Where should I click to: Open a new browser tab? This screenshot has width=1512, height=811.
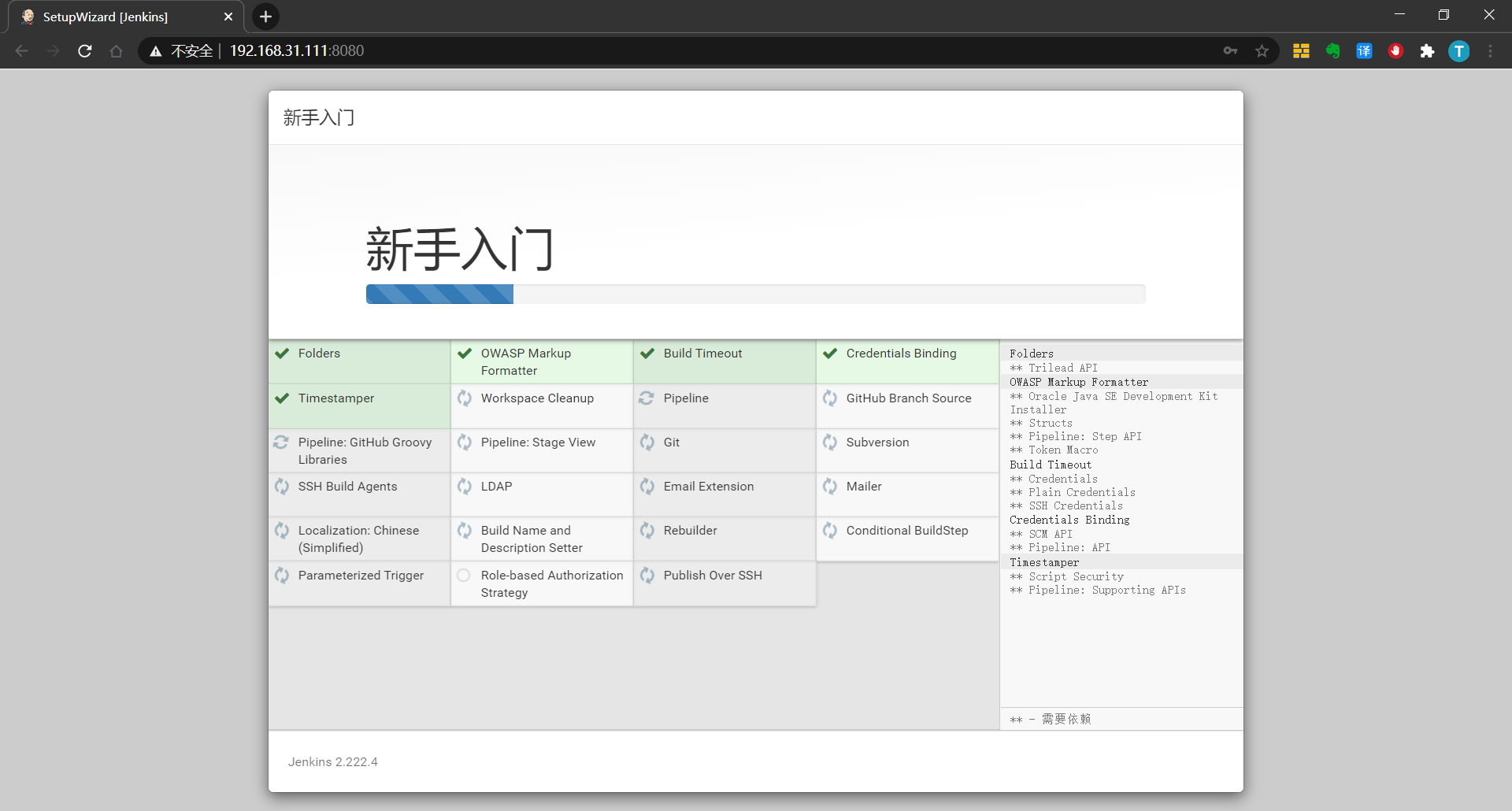coord(265,17)
